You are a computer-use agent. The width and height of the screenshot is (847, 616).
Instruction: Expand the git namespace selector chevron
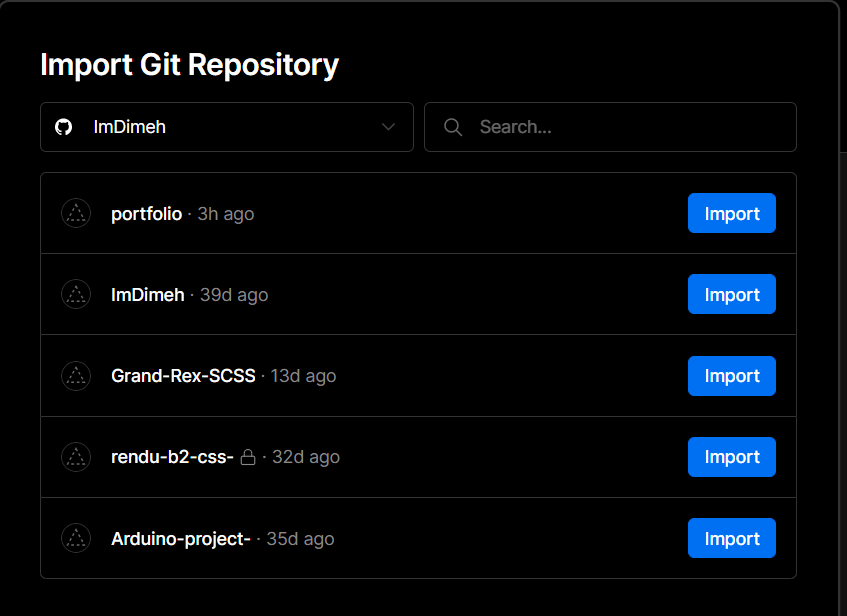[388, 127]
